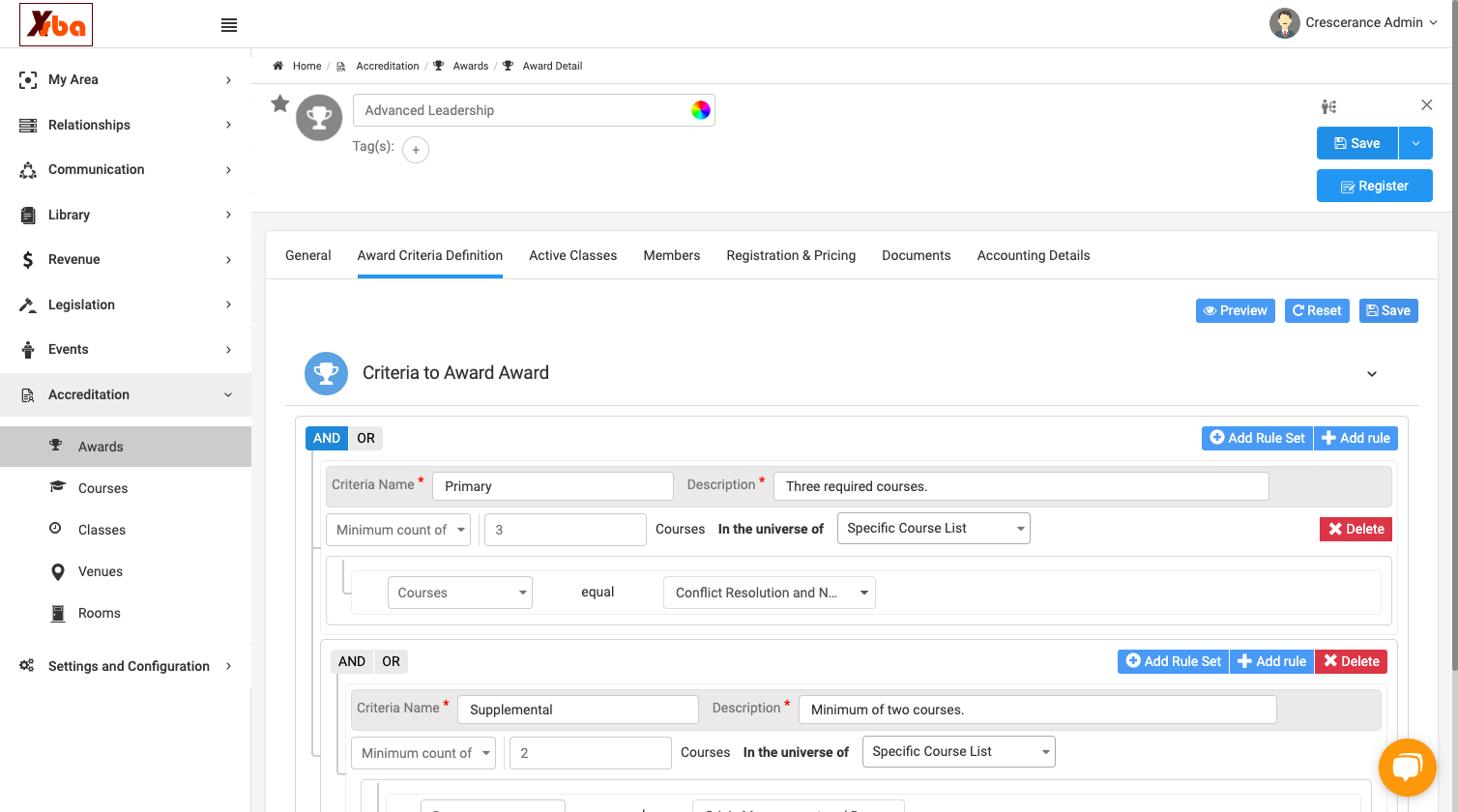Open Primary Minimum count of dropdown
This screenshot has width=1458, height=812.
pyautogui.click(x=398, y=530)
